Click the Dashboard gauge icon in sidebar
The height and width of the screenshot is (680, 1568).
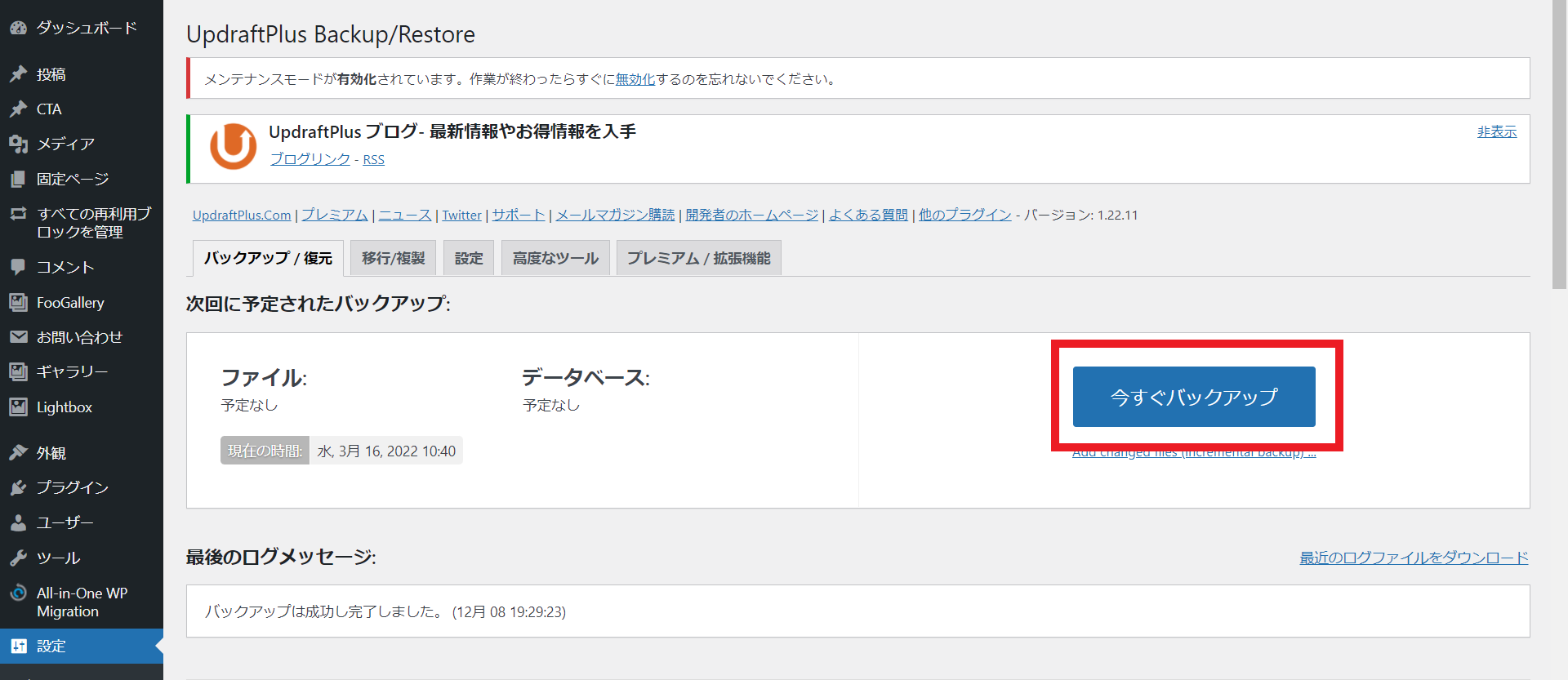19,28
